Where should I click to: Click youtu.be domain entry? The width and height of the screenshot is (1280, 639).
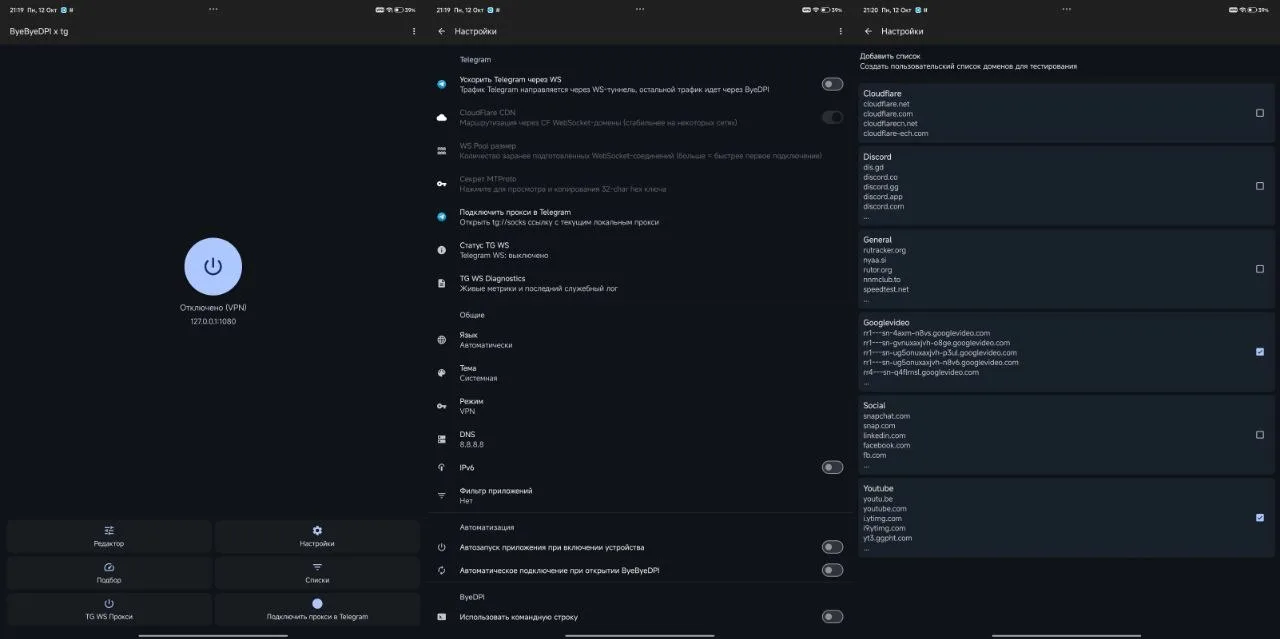[878, 499]
